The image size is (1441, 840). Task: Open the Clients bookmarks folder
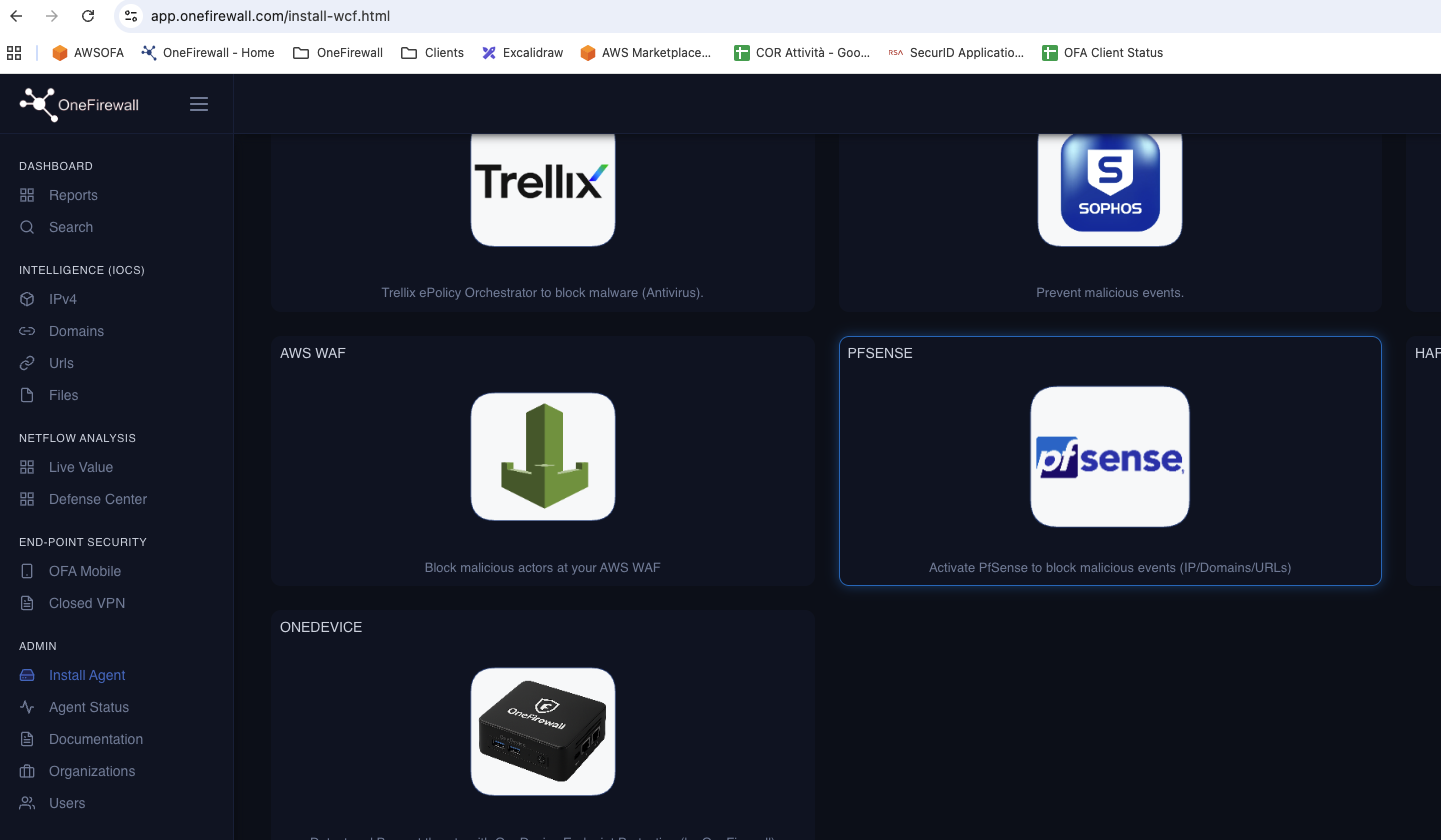[432, 52]
